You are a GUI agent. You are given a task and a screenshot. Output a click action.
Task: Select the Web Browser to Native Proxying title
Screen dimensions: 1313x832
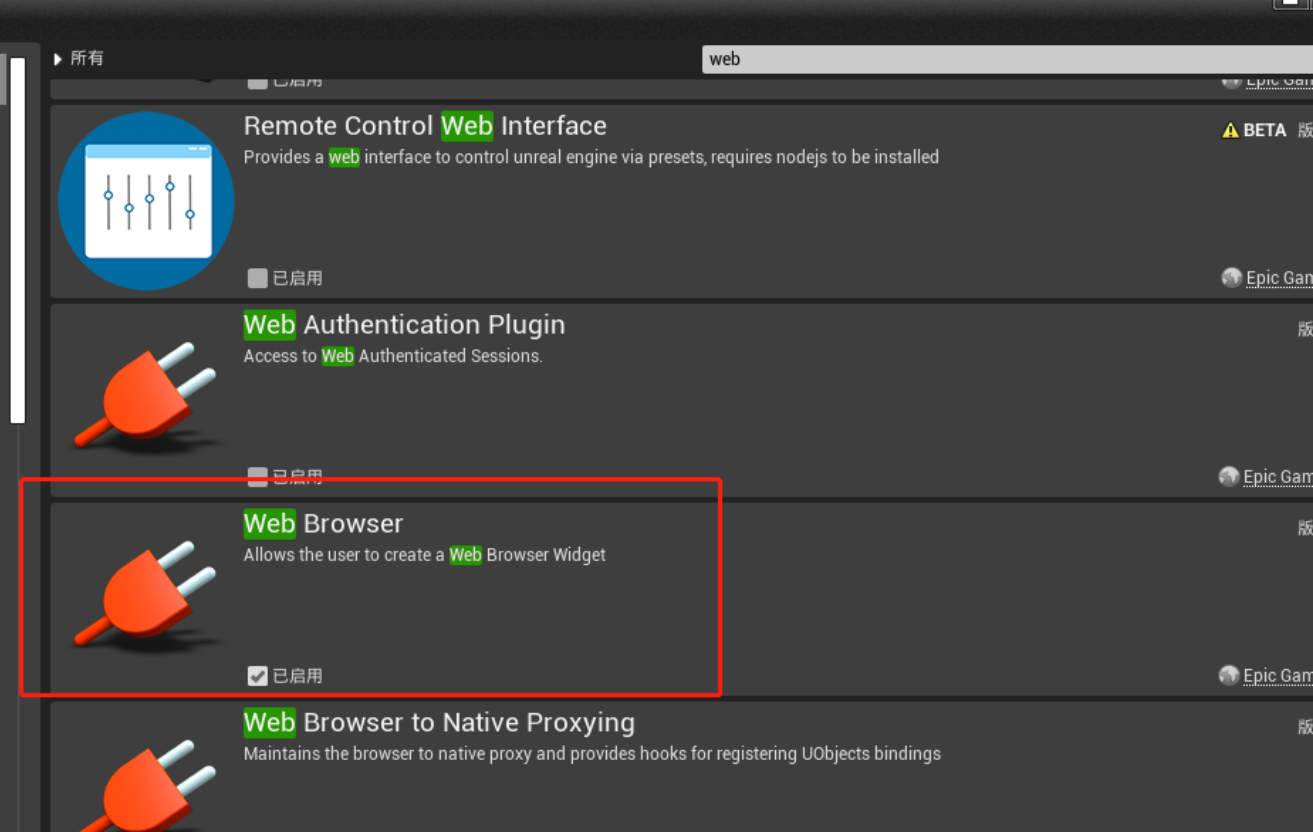point(439,723)
